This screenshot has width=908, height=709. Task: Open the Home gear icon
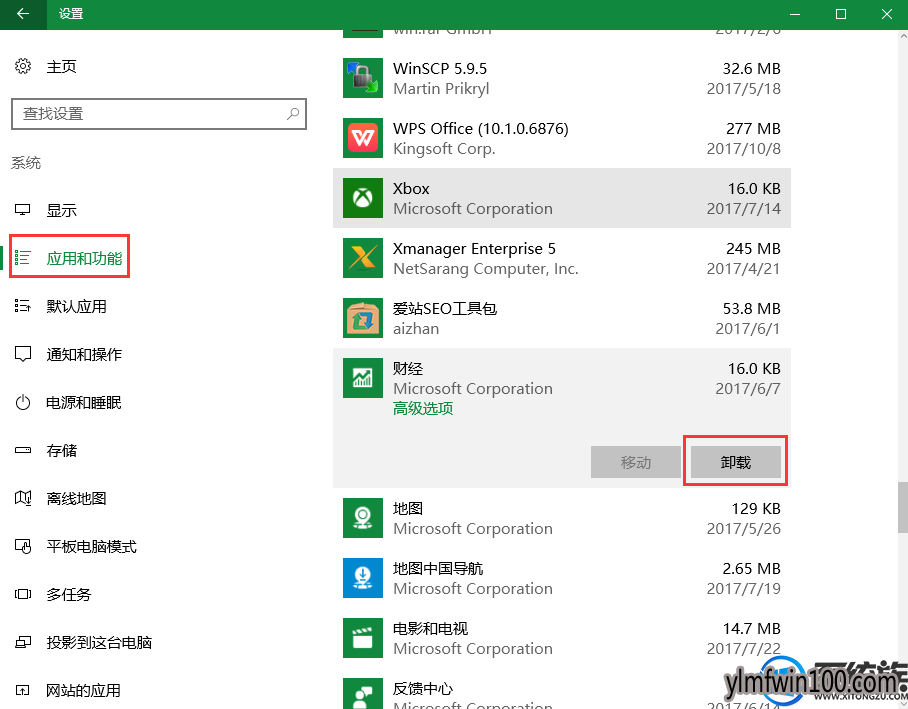click(23, 67)
